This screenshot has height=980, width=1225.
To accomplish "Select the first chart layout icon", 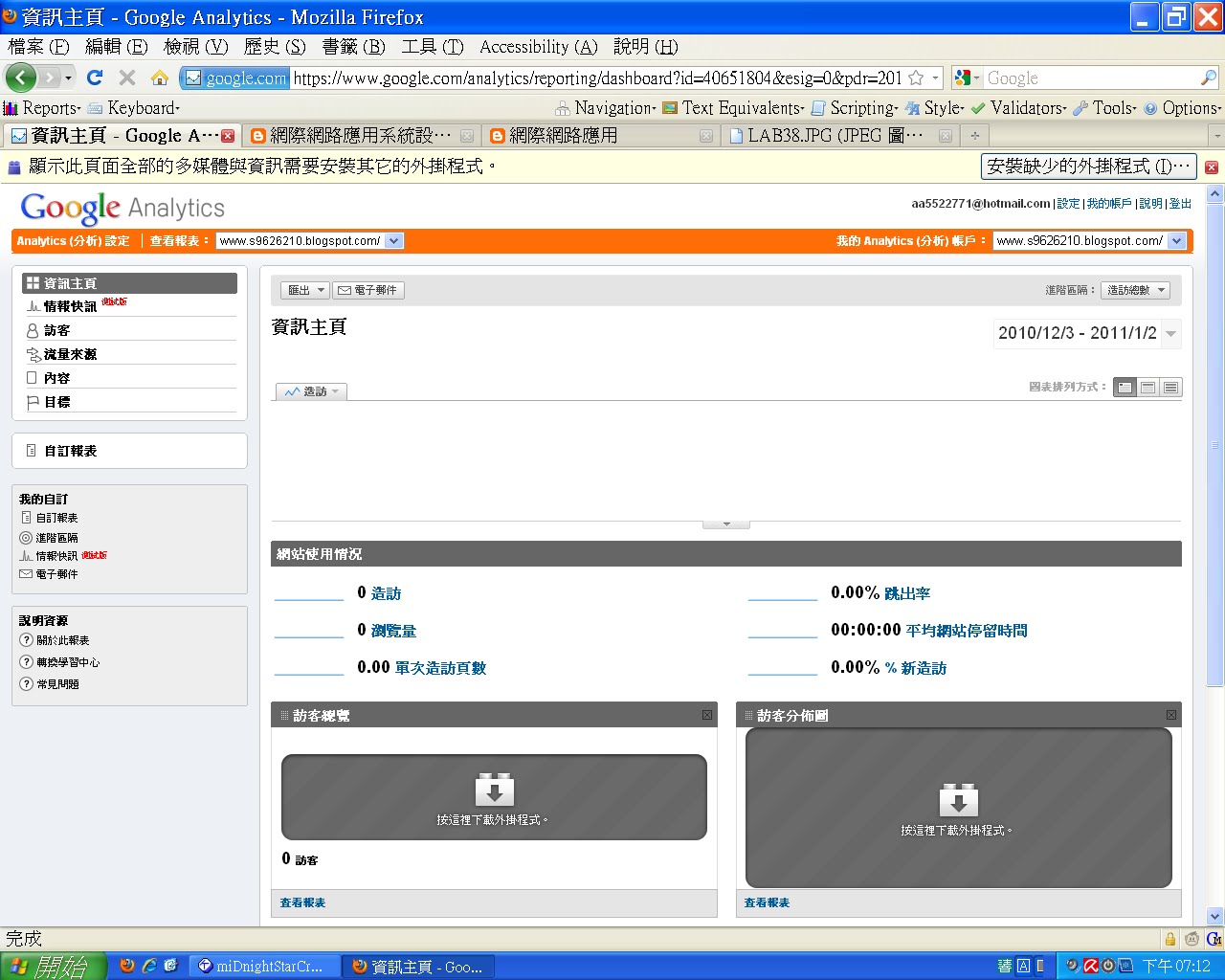I will tap(1125, 388).
